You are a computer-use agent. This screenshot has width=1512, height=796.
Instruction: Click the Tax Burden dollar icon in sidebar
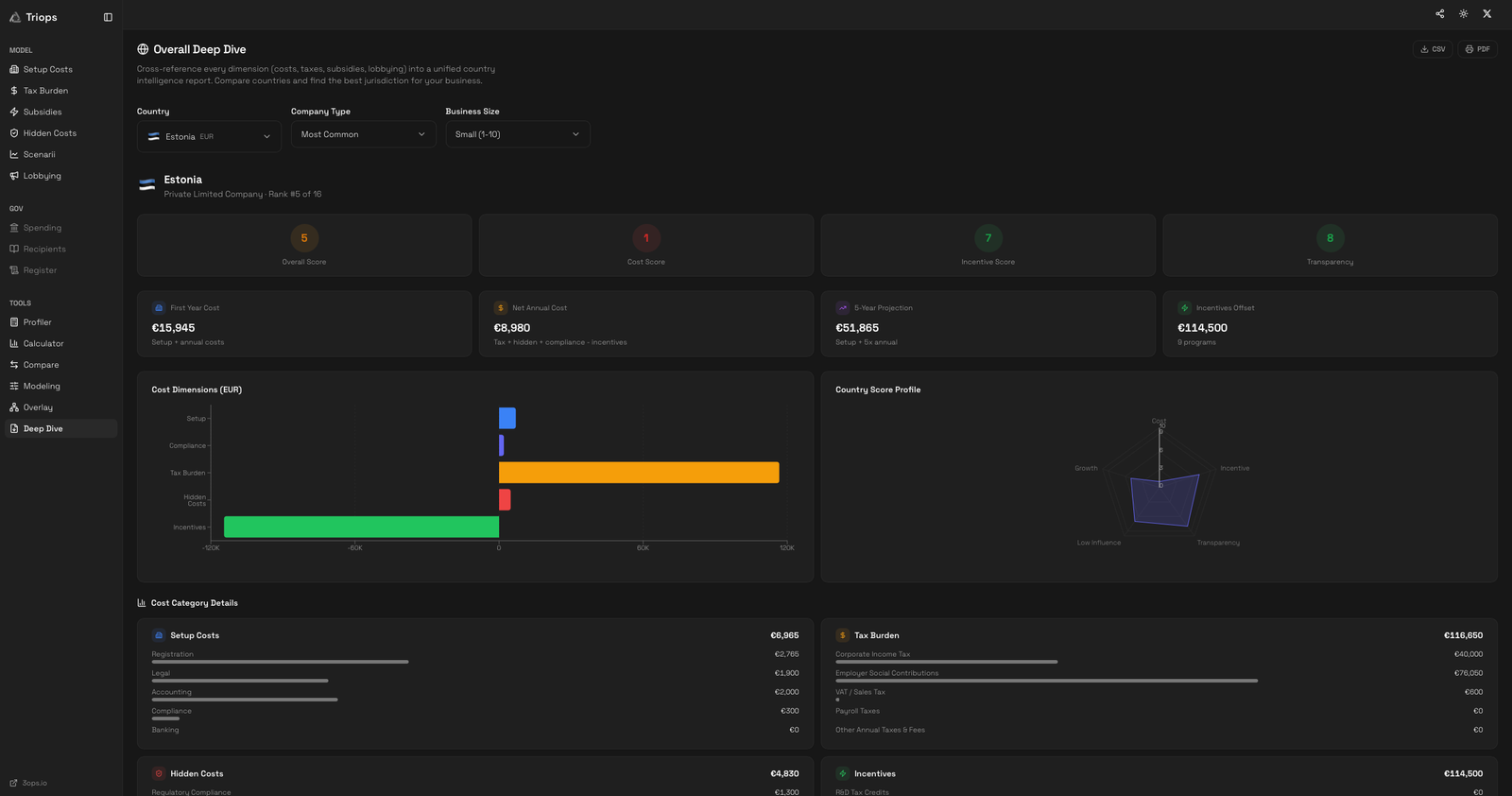click(14, 91)
